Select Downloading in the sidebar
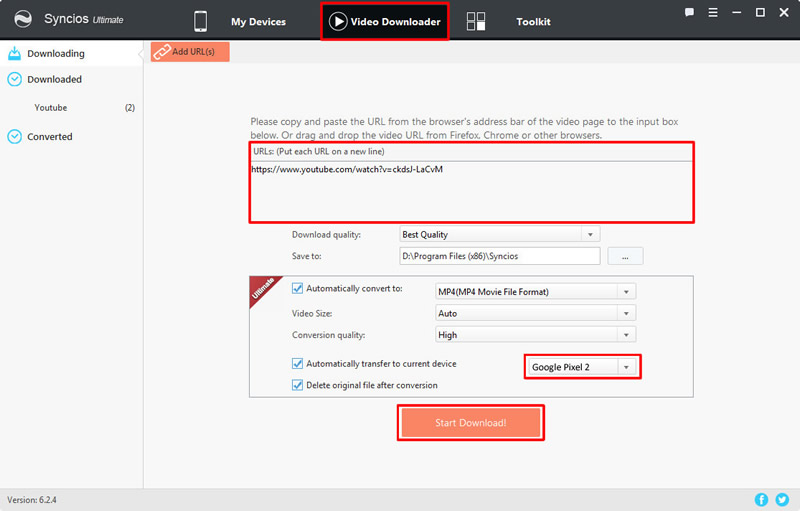The height and width of the screenshot is (511, 800). (x=71, y=53)
